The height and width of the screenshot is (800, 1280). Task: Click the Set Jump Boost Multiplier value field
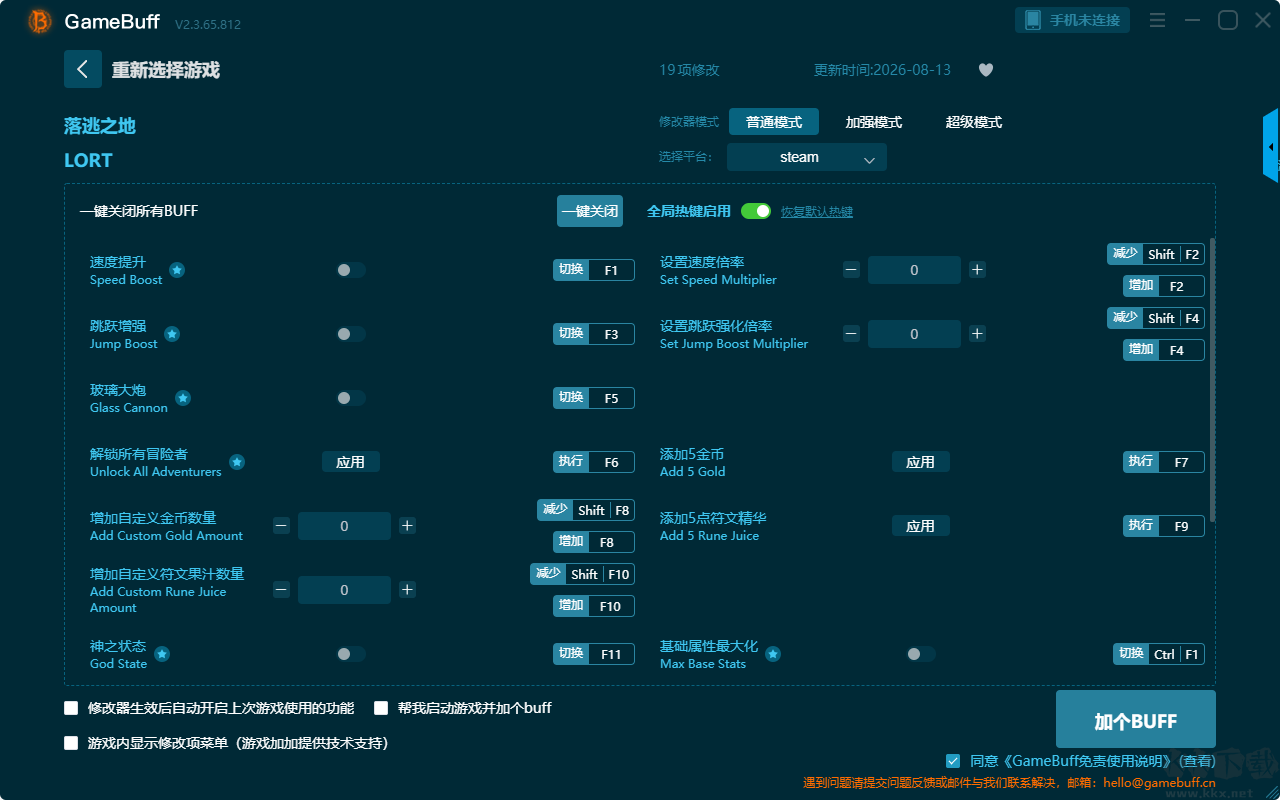[914, 334]
